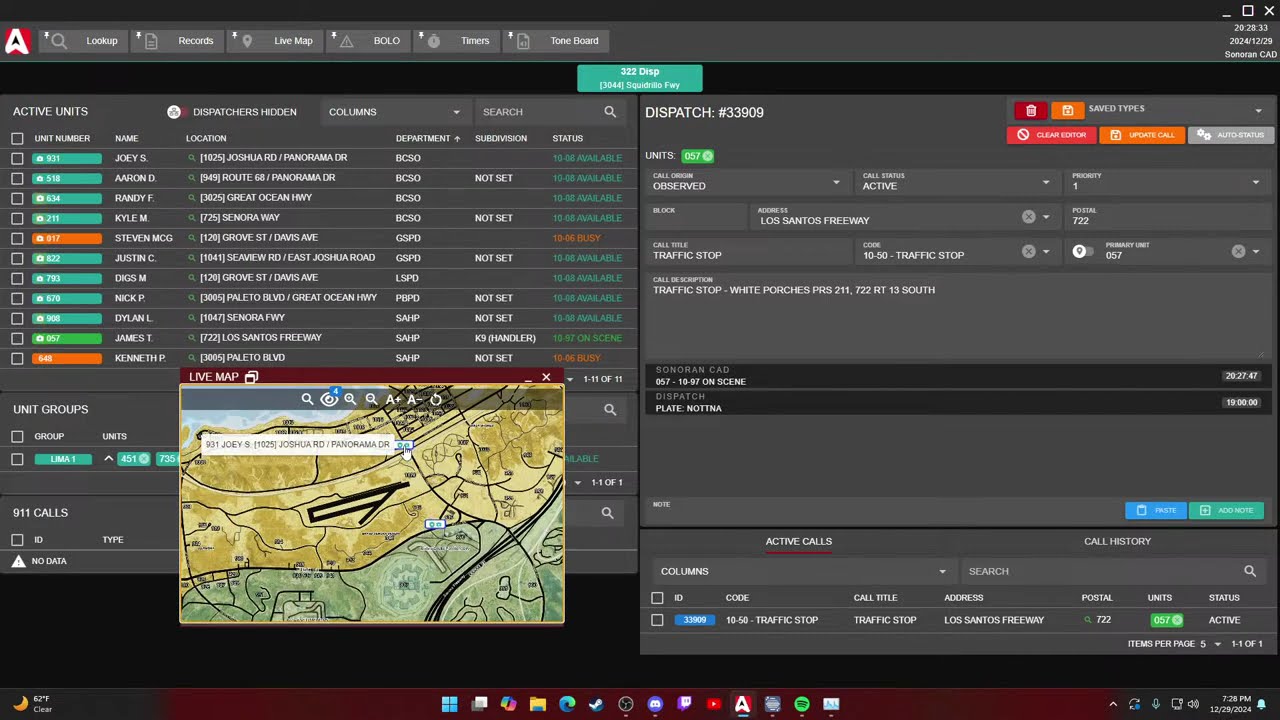Image resolution: width=1280 pixels, height=720 pixels.
Task: Zoom out on the Live Map
Action: coord(371,399)
